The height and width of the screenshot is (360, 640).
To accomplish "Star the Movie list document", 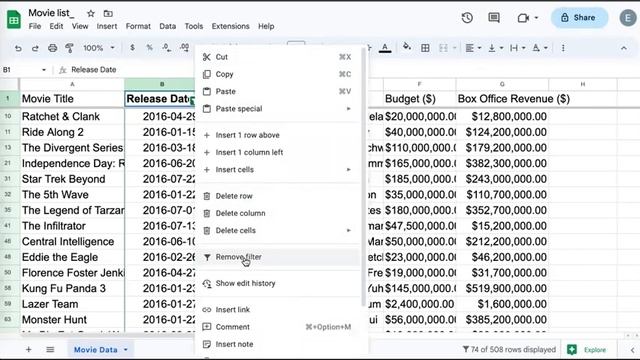I will [x=91, y=13].
